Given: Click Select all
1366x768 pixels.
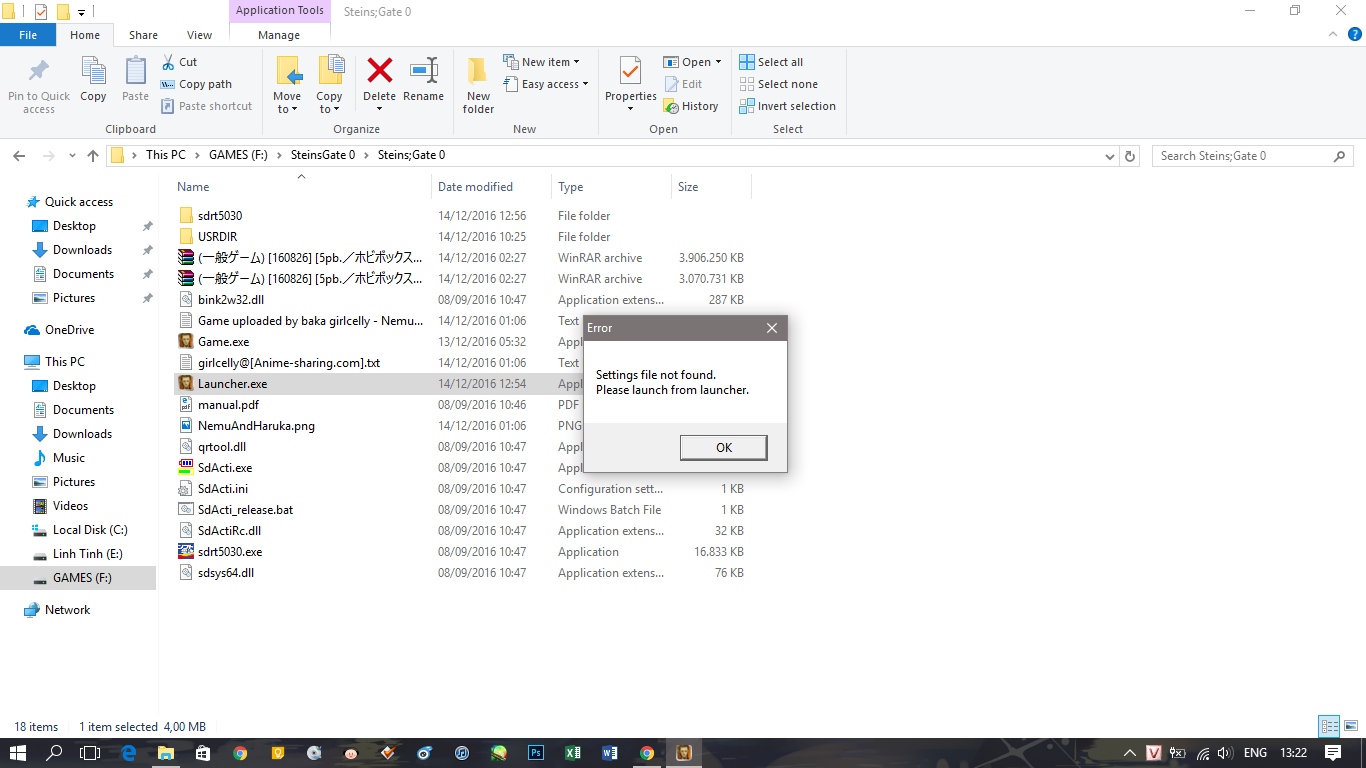Looking at the screenshot, I should [771, 62].
